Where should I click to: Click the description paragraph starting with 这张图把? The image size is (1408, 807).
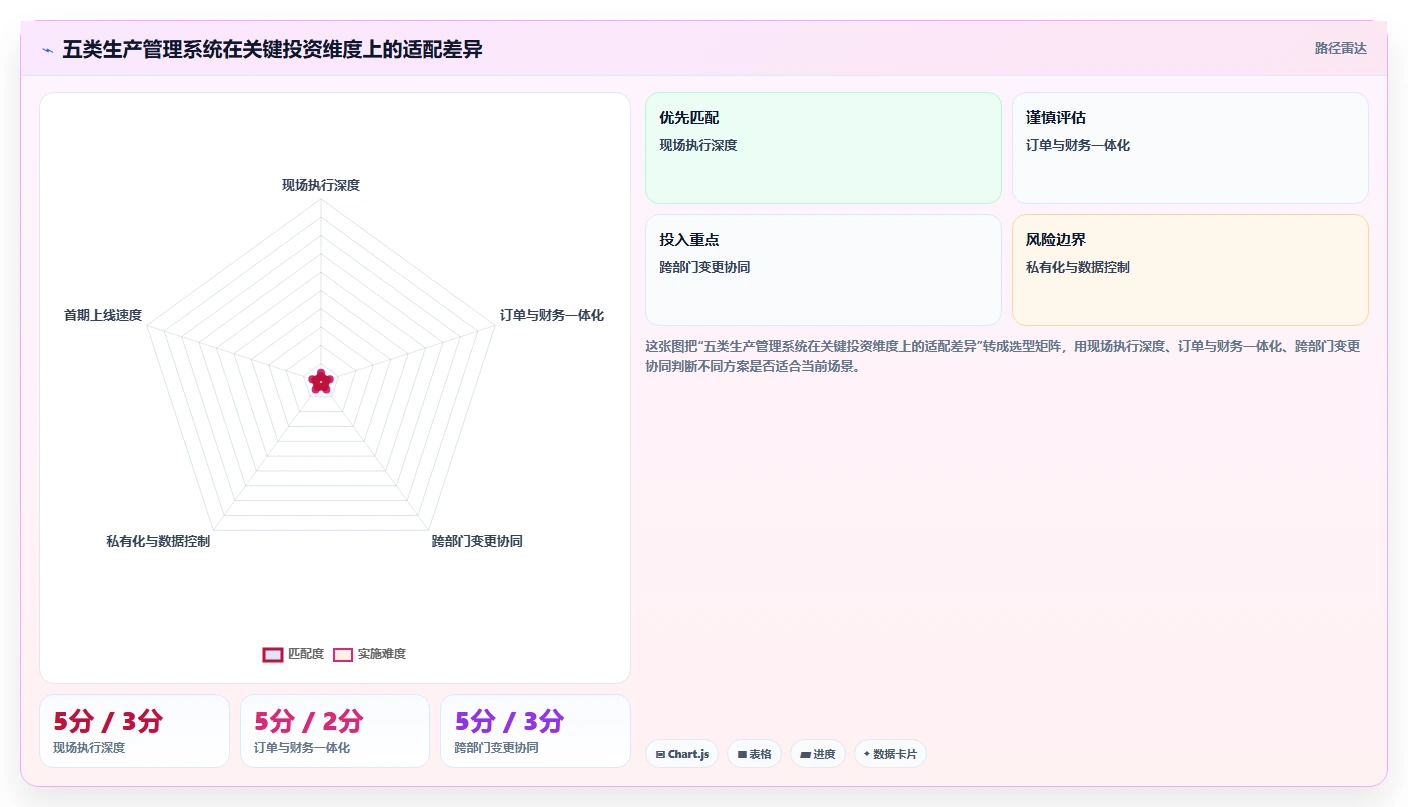pos(1003,356)
